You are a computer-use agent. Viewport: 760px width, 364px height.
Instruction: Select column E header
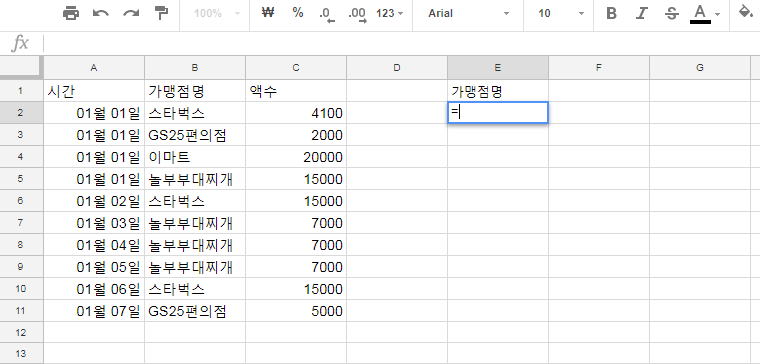coord(498,68)
